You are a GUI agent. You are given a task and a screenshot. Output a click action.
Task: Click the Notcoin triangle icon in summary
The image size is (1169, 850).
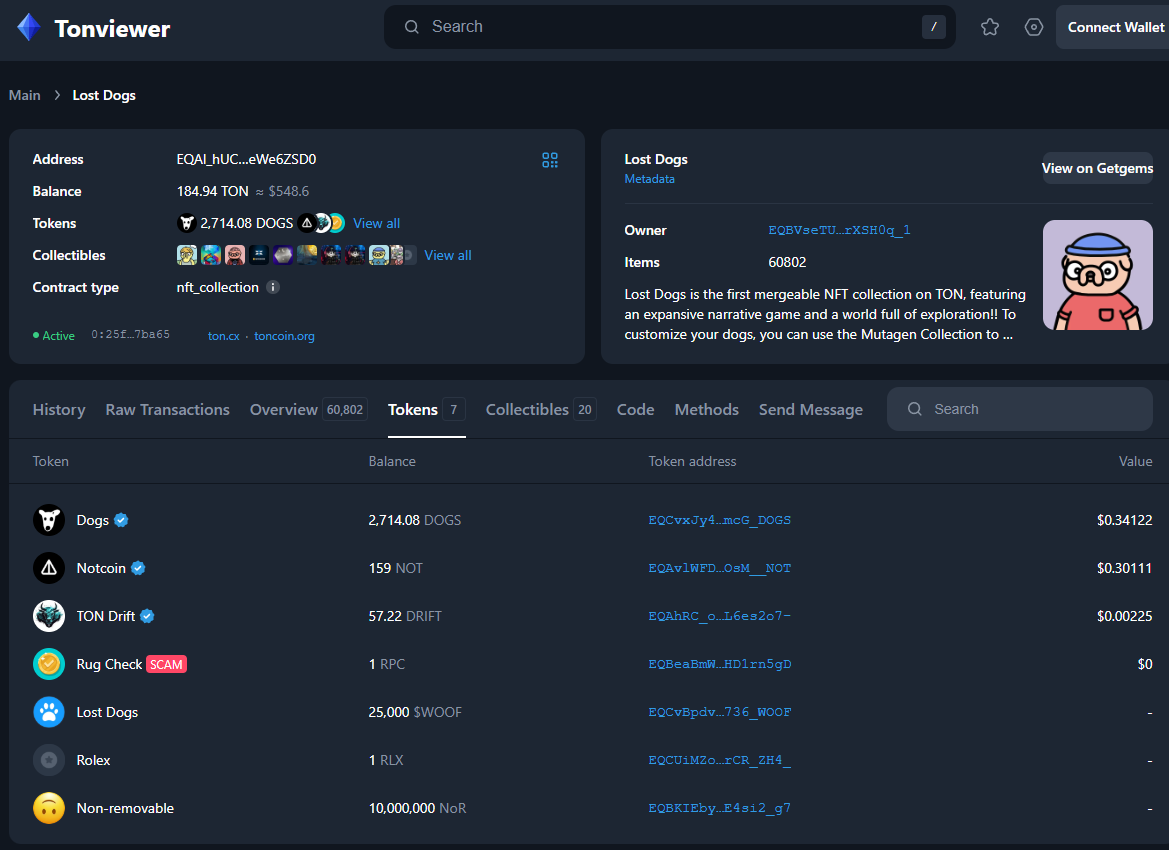pos(306,223)
